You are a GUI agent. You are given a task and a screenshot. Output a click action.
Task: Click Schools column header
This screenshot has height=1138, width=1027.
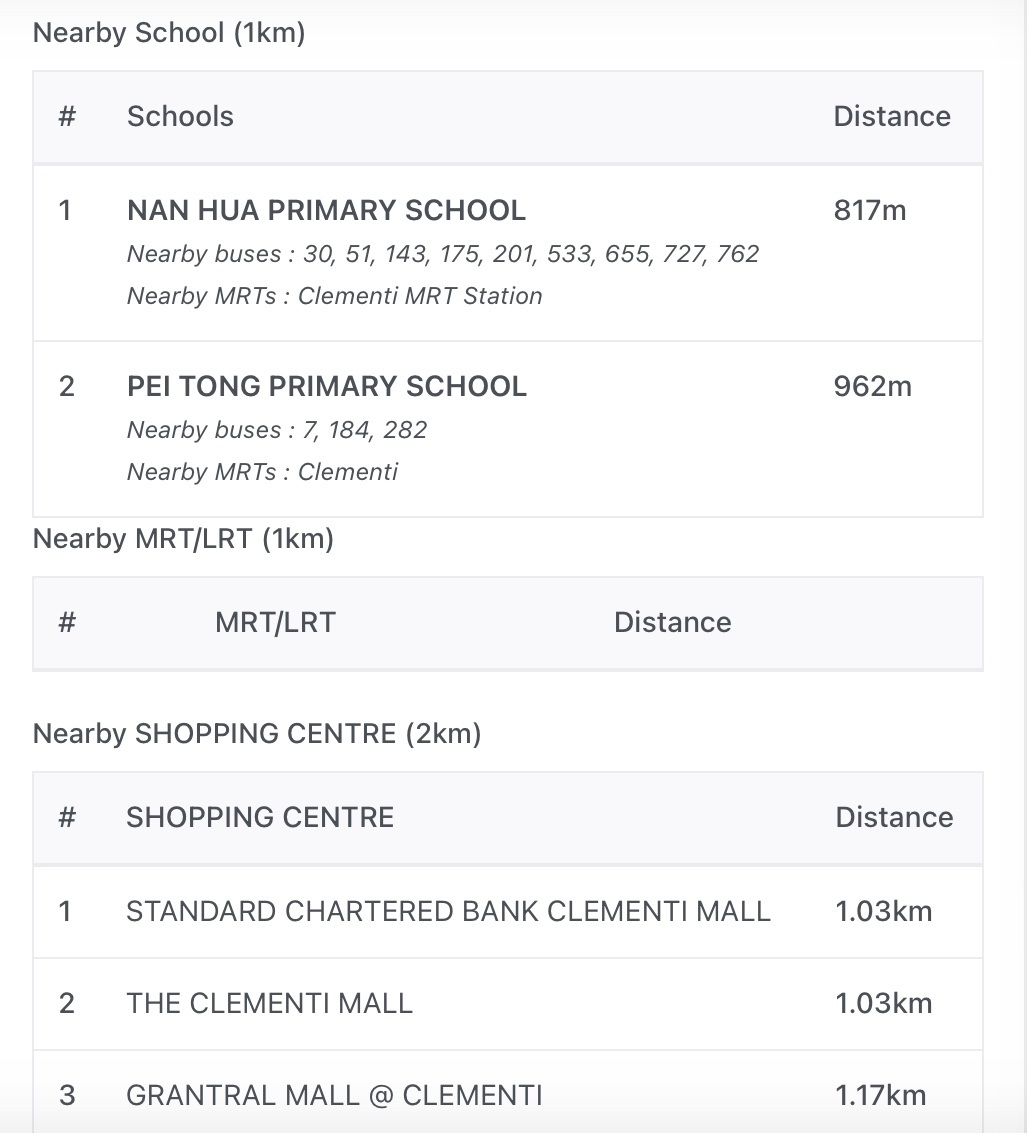(180, 117)
